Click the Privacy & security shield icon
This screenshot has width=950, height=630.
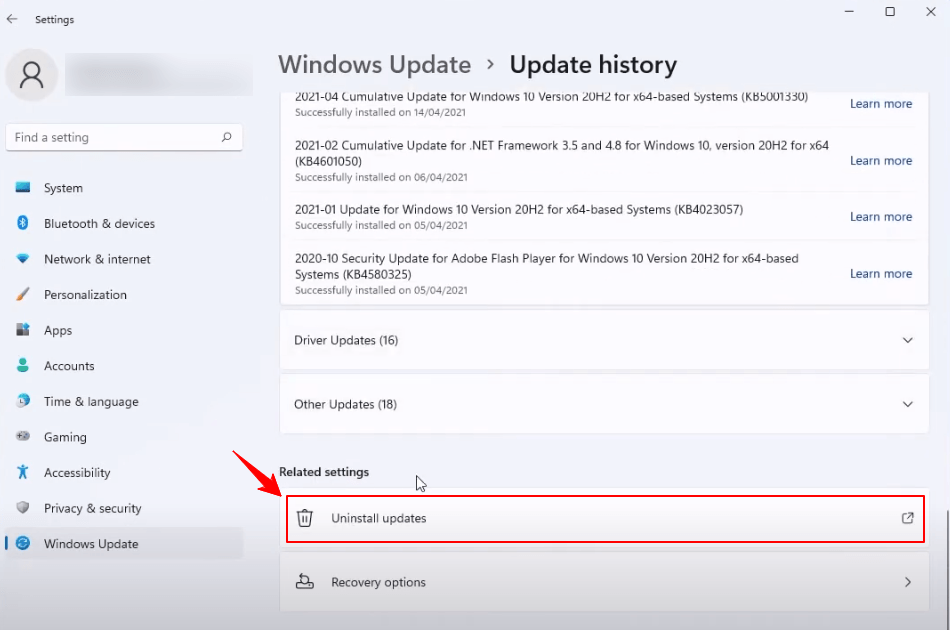pyautogui.click(x=23, y=508)
